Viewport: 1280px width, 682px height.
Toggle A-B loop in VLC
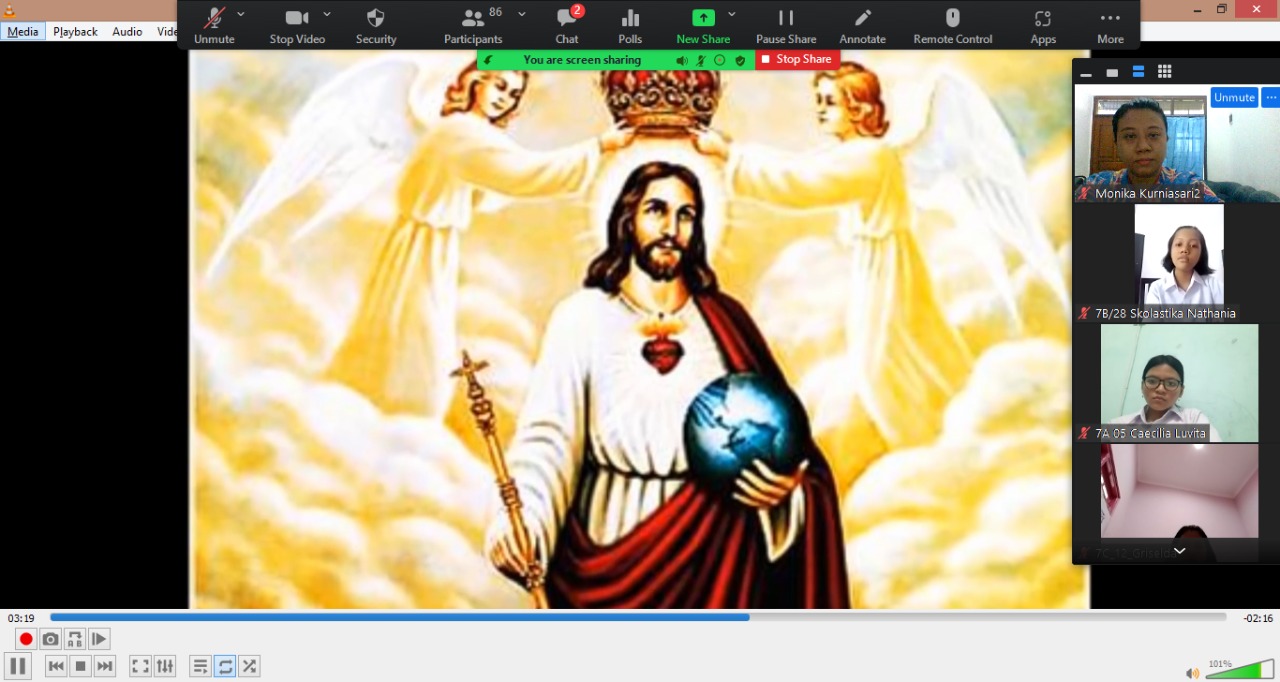pos(74,639)
